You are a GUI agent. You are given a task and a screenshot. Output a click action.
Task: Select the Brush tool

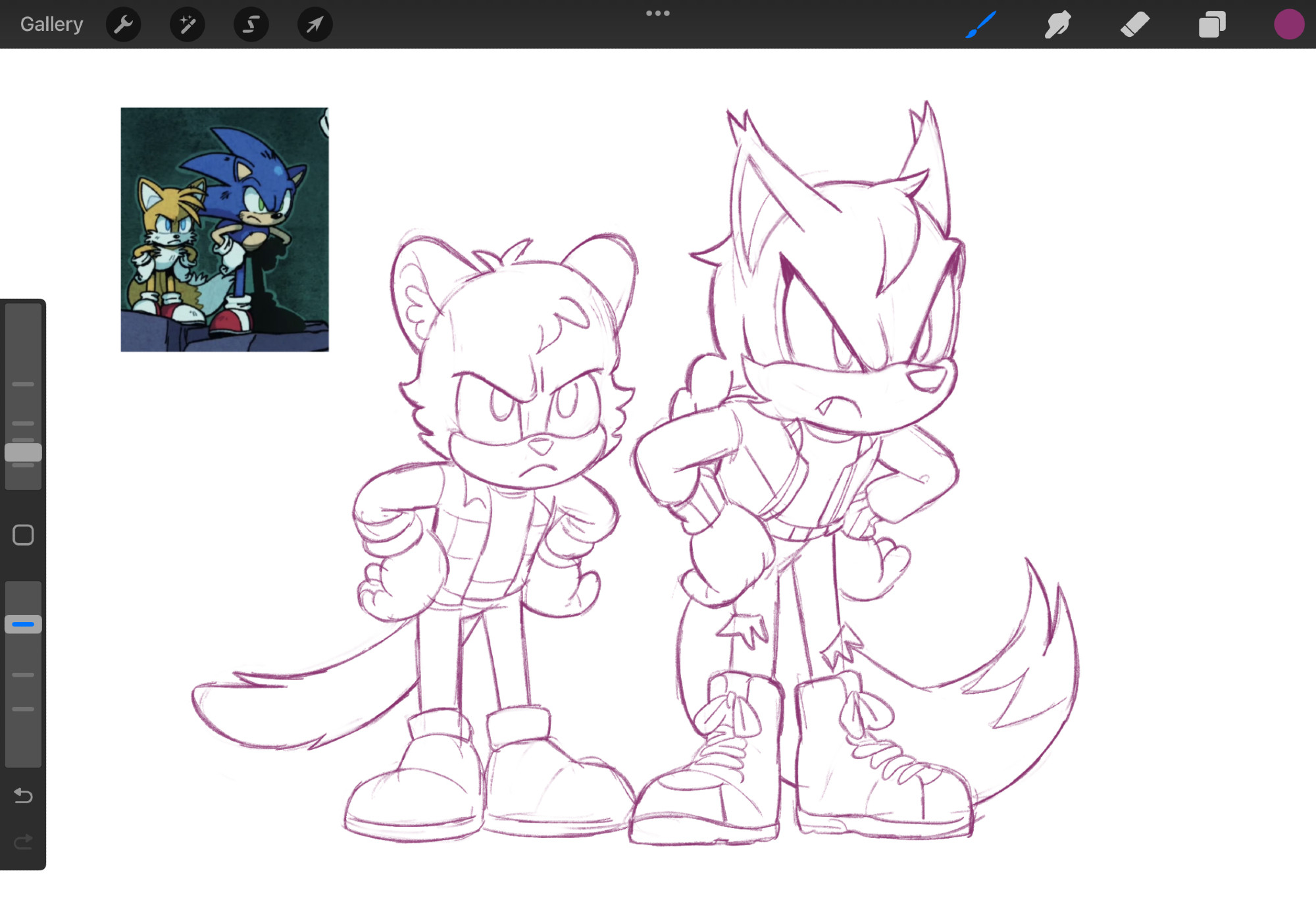pyautogui.click(x=980, y=25)
